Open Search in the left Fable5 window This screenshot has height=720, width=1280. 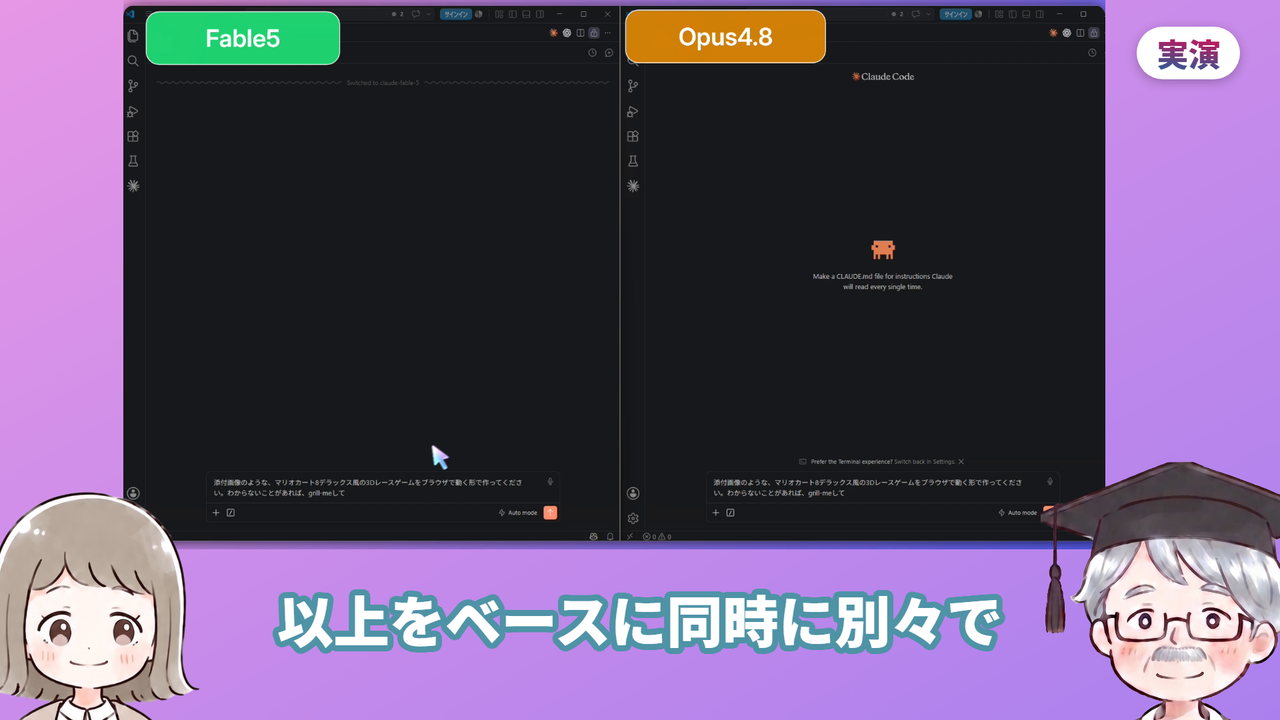point(133,61)
